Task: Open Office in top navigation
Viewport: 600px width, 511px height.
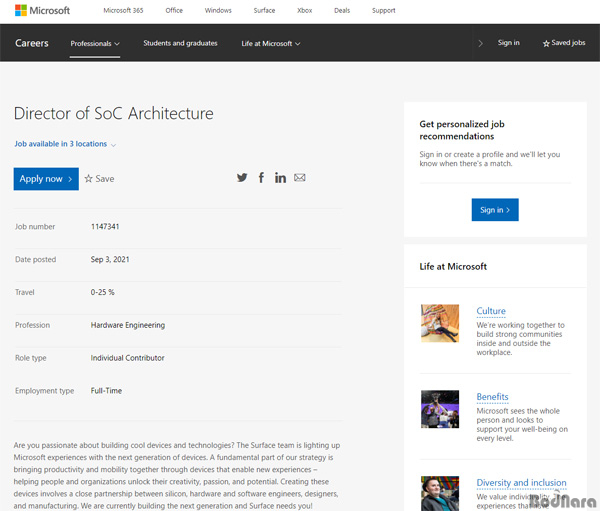Action: tap(174, 10)
